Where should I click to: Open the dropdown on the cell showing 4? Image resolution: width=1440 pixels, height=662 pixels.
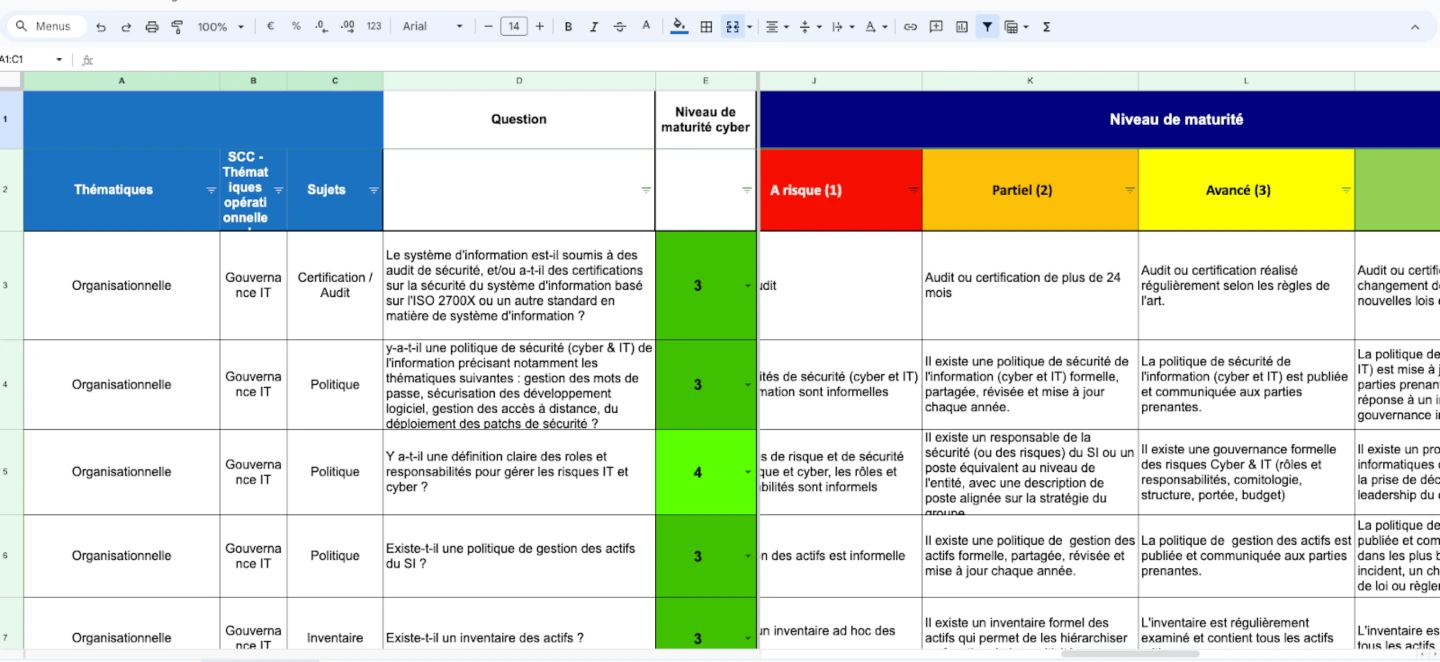click(747, 473)
